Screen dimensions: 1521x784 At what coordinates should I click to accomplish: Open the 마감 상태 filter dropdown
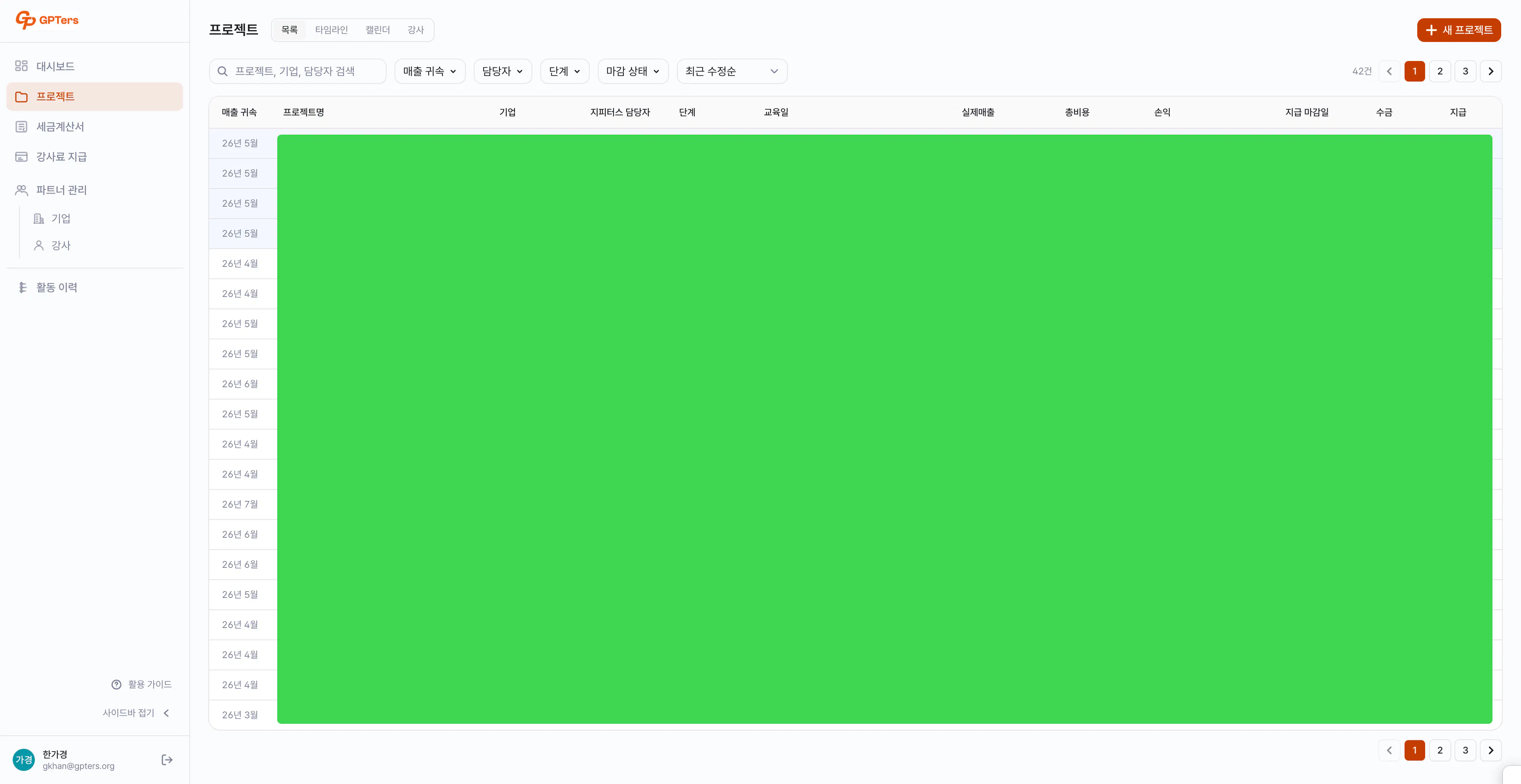click(x=633, y=71)
